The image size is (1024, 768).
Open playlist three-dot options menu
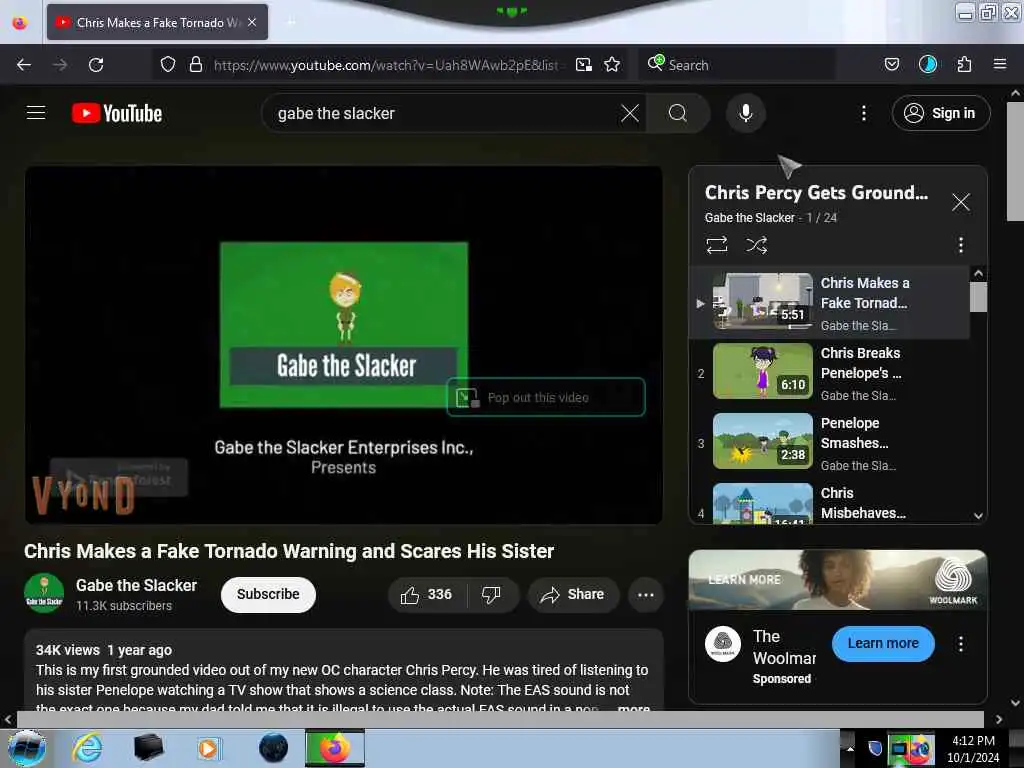click(960, 245)
